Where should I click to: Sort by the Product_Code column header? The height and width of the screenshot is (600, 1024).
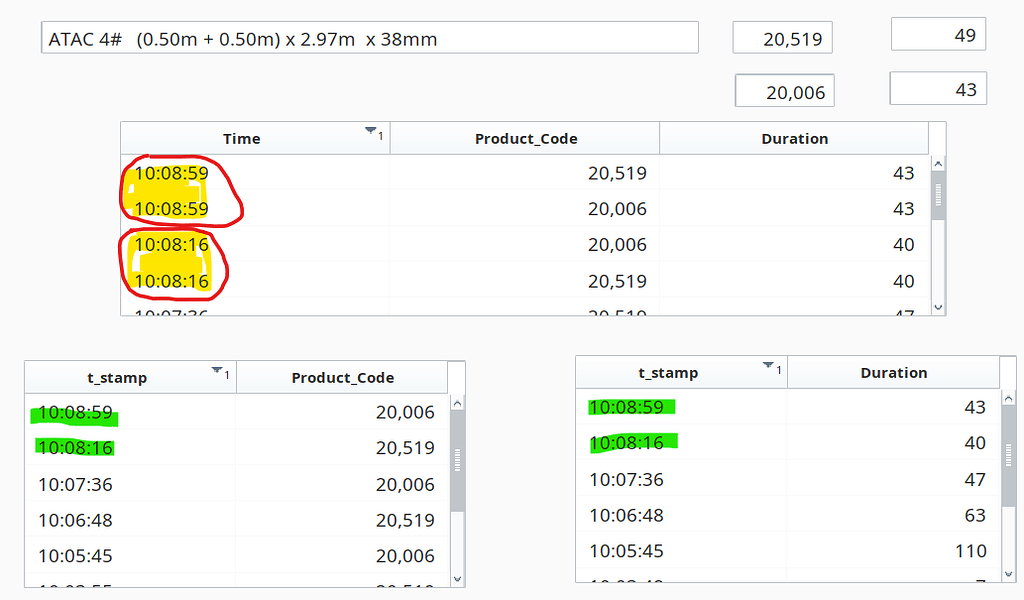(524, 138)
